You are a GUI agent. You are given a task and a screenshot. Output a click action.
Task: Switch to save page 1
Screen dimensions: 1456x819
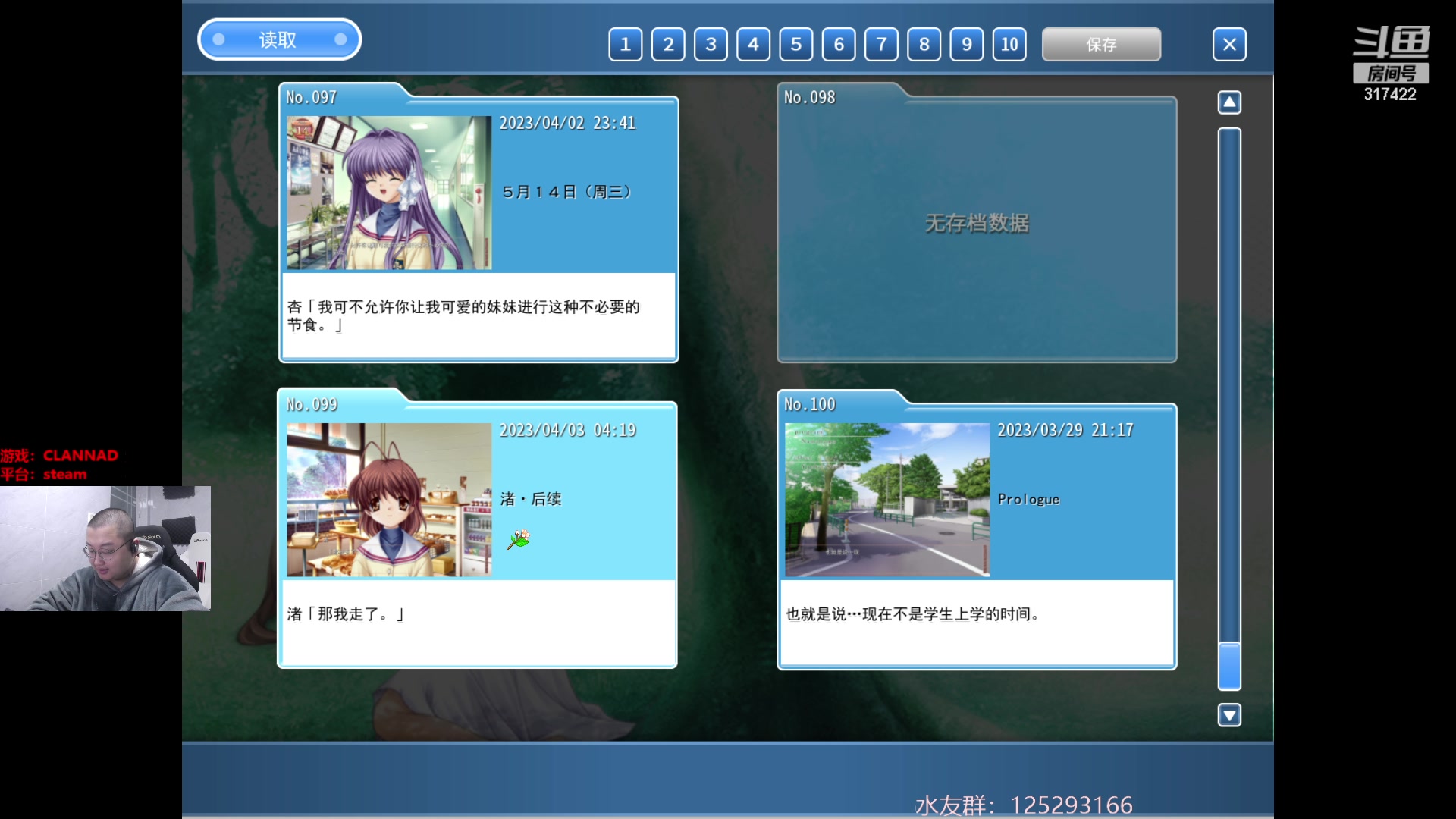click(x=625, y=44)
